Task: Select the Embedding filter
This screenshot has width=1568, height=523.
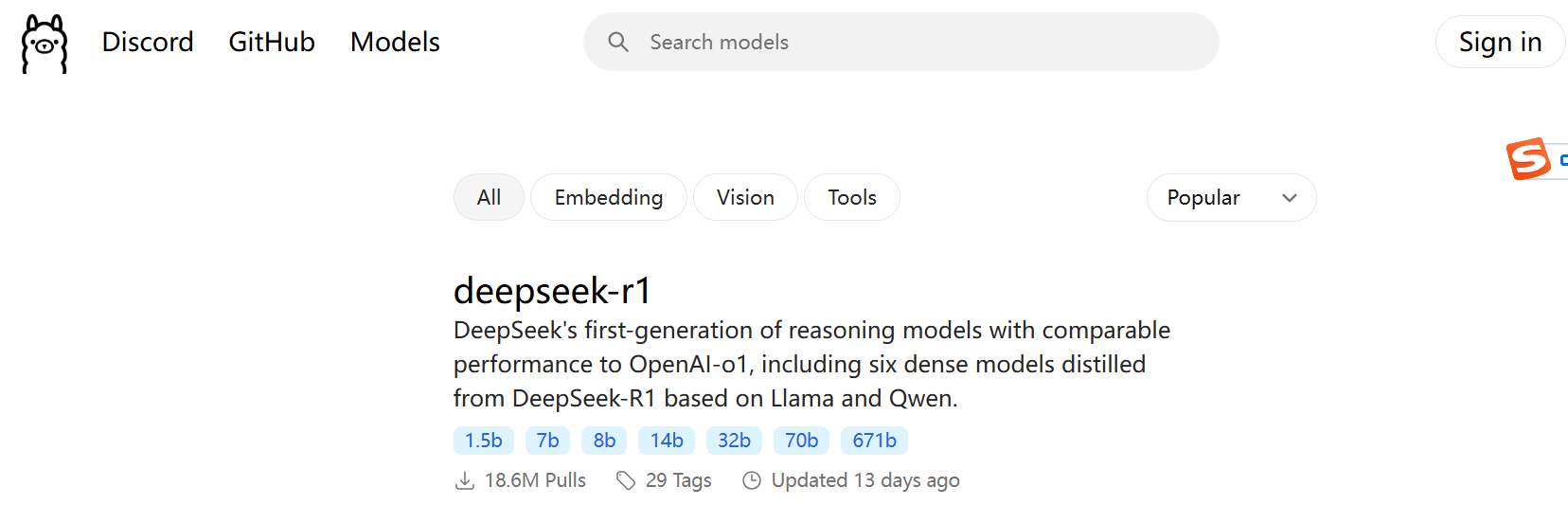Action: point(609,197)
